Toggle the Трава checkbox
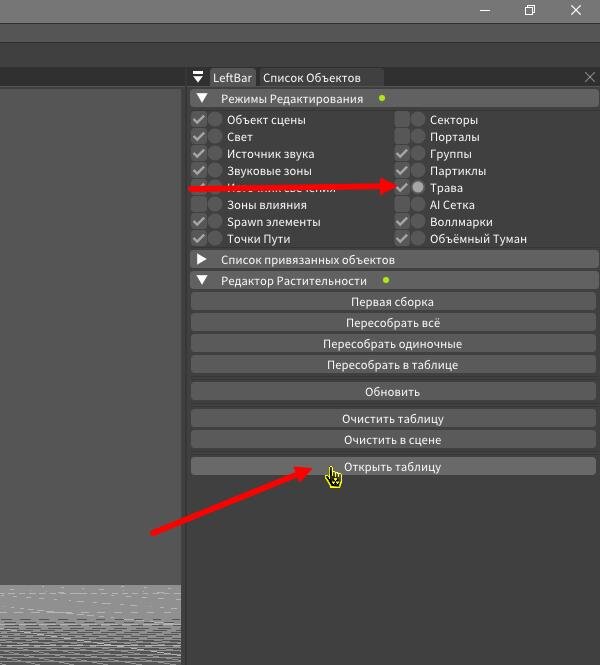Screen dimensions: 600x665 tap(402, 187)
